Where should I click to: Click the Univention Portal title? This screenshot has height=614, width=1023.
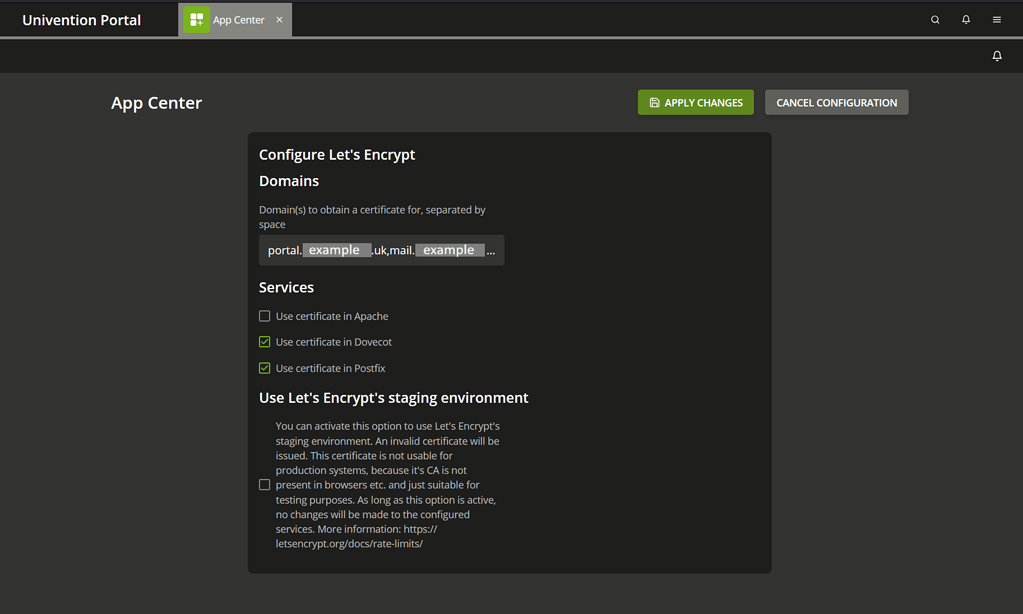click(81, 19)
